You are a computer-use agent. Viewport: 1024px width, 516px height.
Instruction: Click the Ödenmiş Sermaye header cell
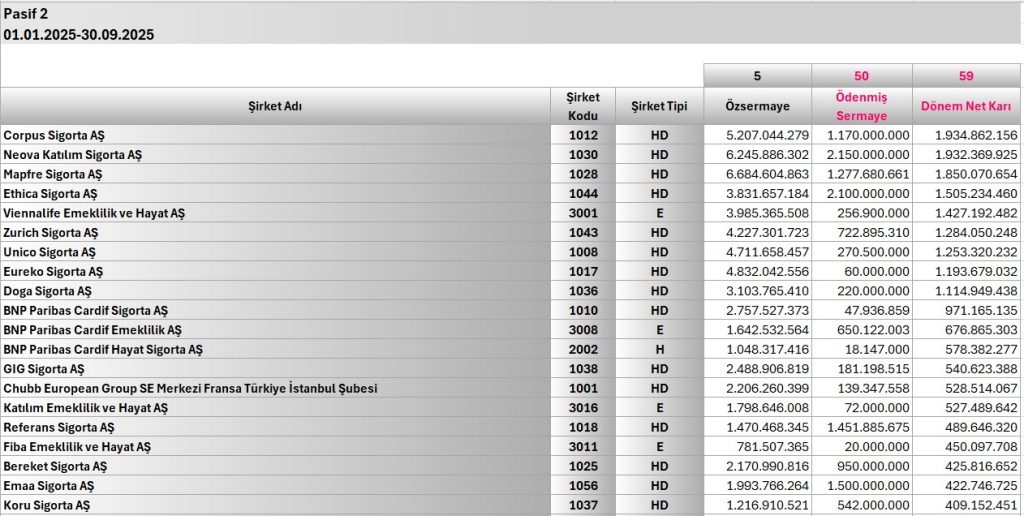[x=861, y=106]
